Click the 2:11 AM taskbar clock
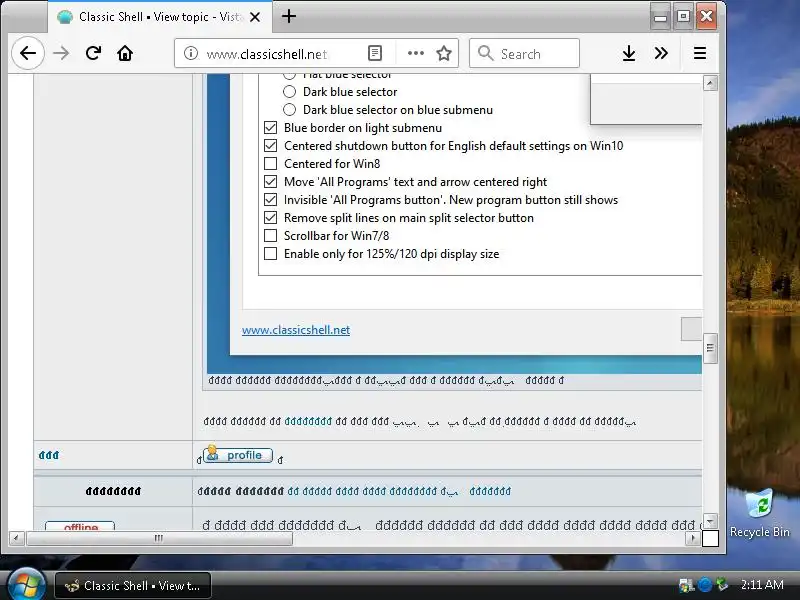Image resolution: width=800 pixels, height=600 pixels. [762, 585]
